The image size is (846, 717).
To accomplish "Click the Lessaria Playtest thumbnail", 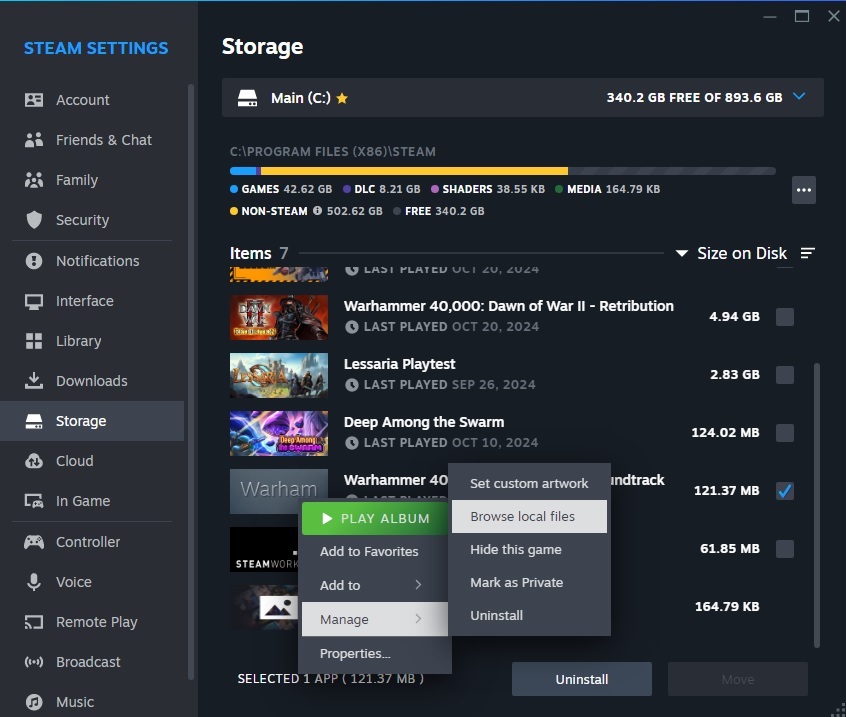I will point(279,375).
